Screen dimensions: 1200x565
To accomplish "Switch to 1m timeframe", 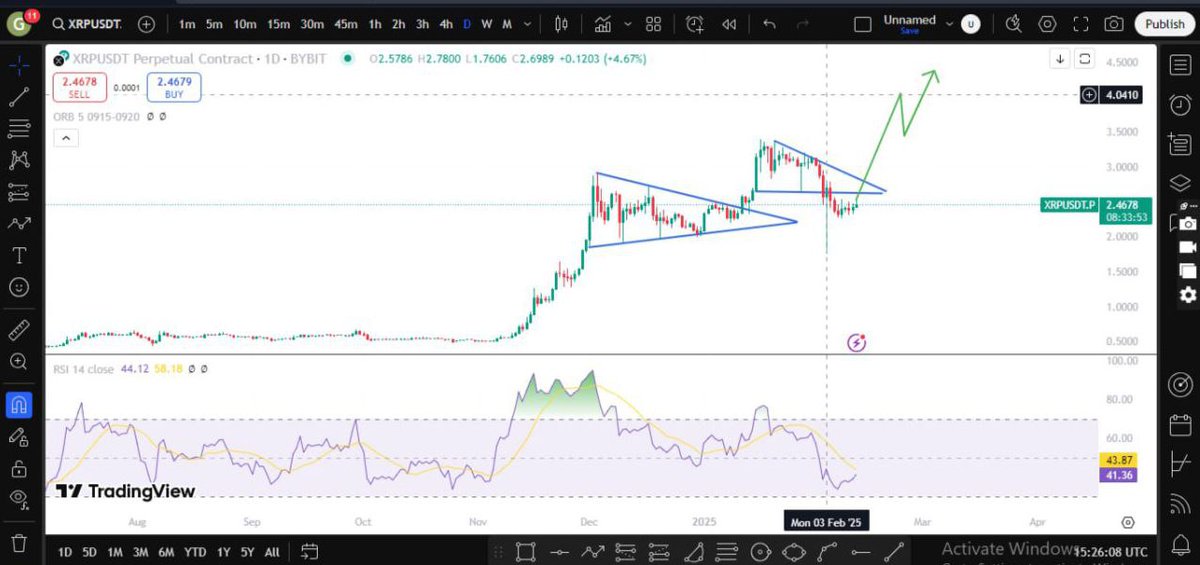I will pos(187,24).
